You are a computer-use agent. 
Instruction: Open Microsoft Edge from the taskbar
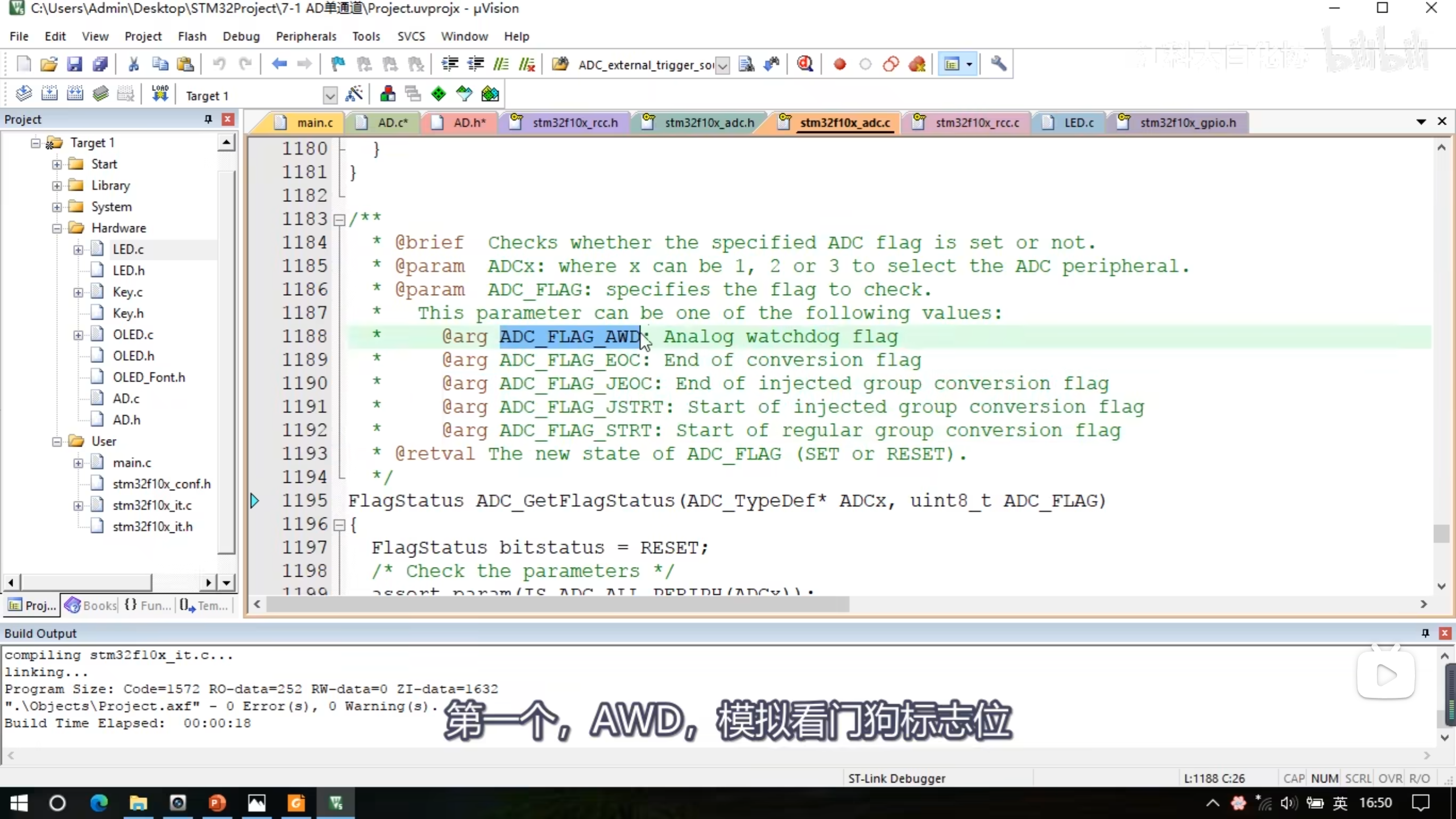(99, 803)
